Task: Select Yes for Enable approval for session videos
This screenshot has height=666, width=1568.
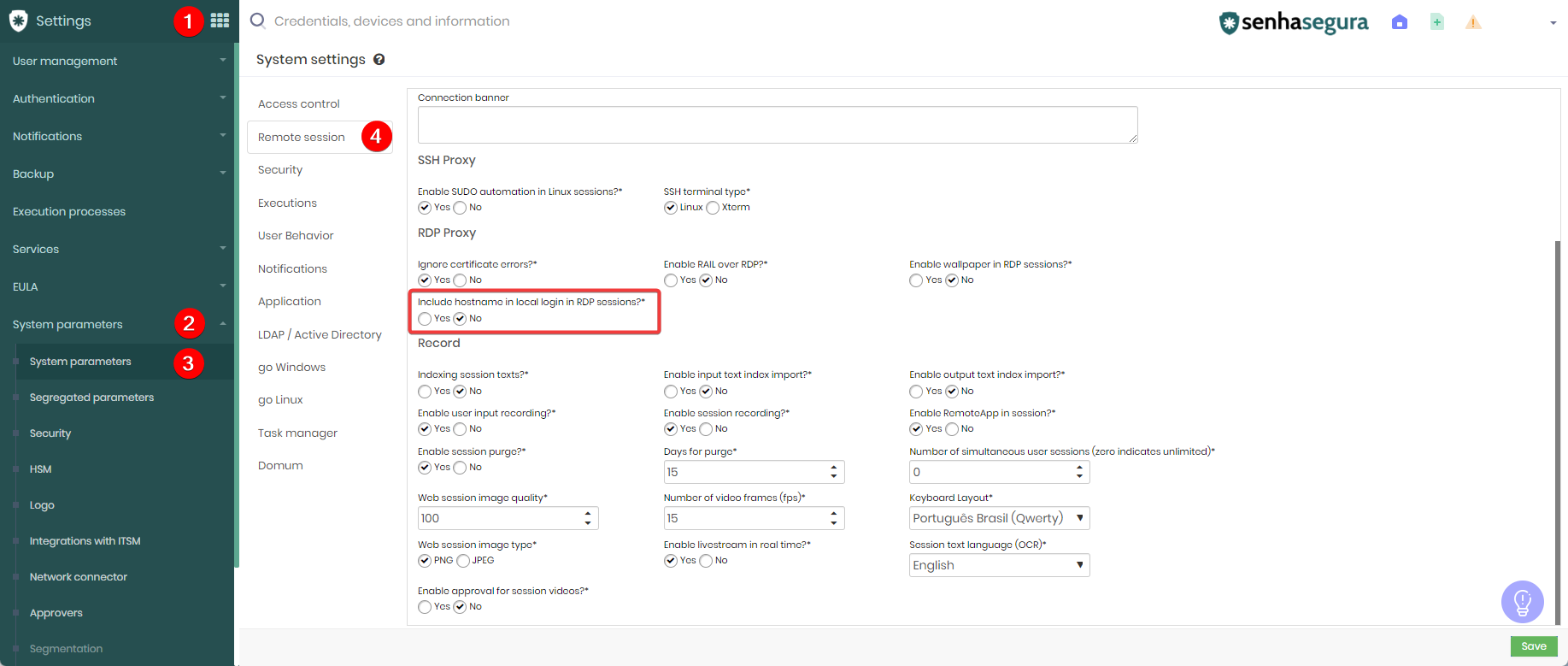Action: tap(425, 607)
